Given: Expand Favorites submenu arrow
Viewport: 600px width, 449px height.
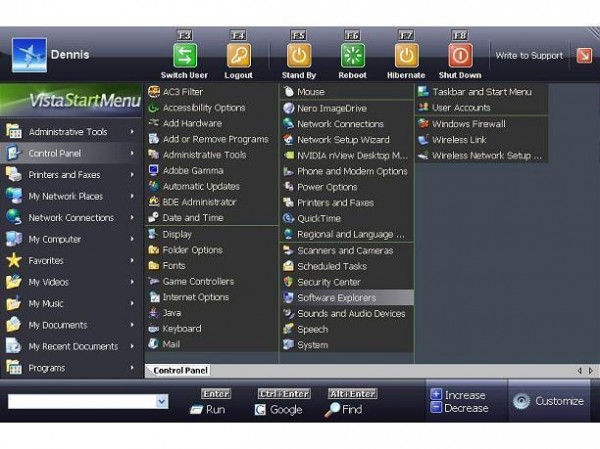Looking at the screenshot, I should [132, 260].
